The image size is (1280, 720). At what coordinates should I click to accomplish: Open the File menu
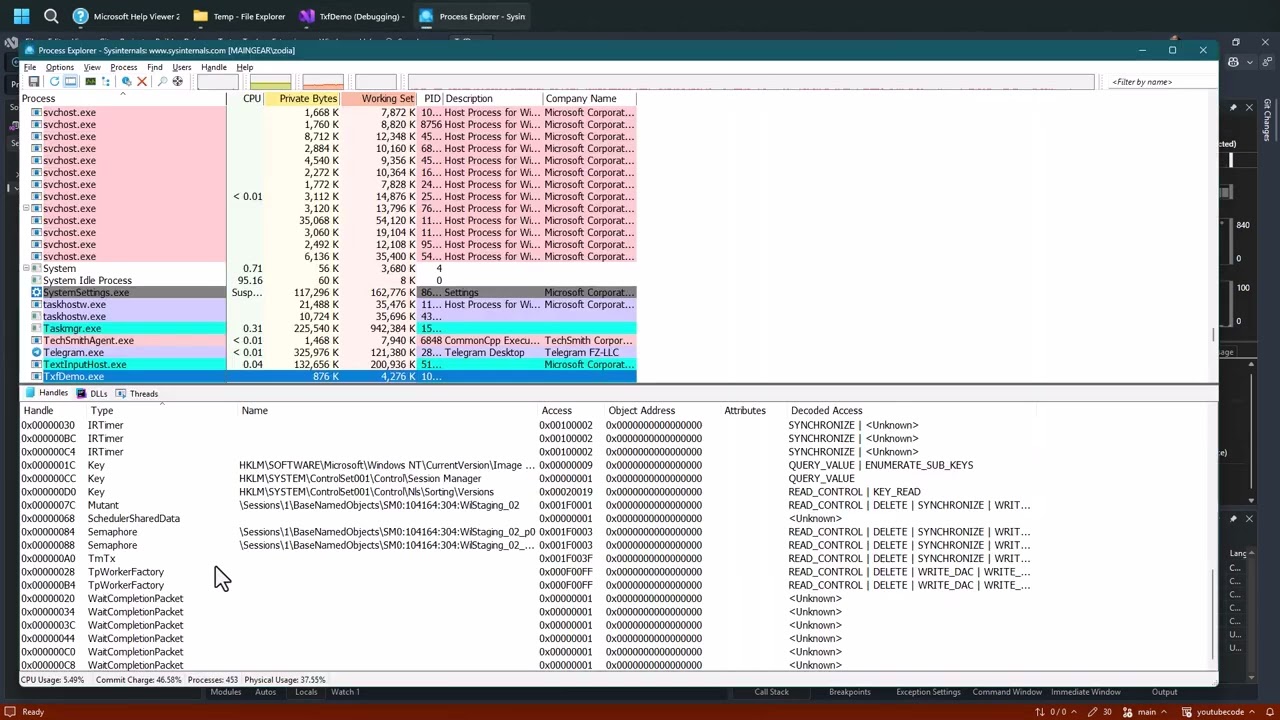tap(30, 67)
